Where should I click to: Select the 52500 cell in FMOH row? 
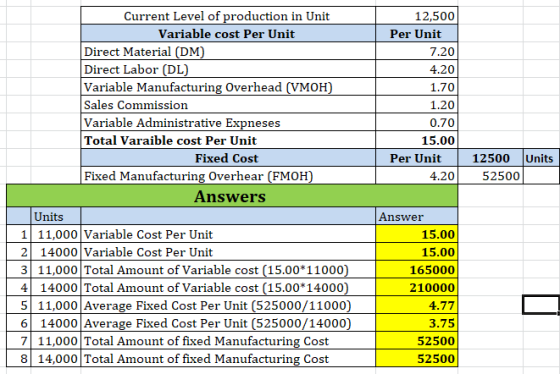point(491,175)
